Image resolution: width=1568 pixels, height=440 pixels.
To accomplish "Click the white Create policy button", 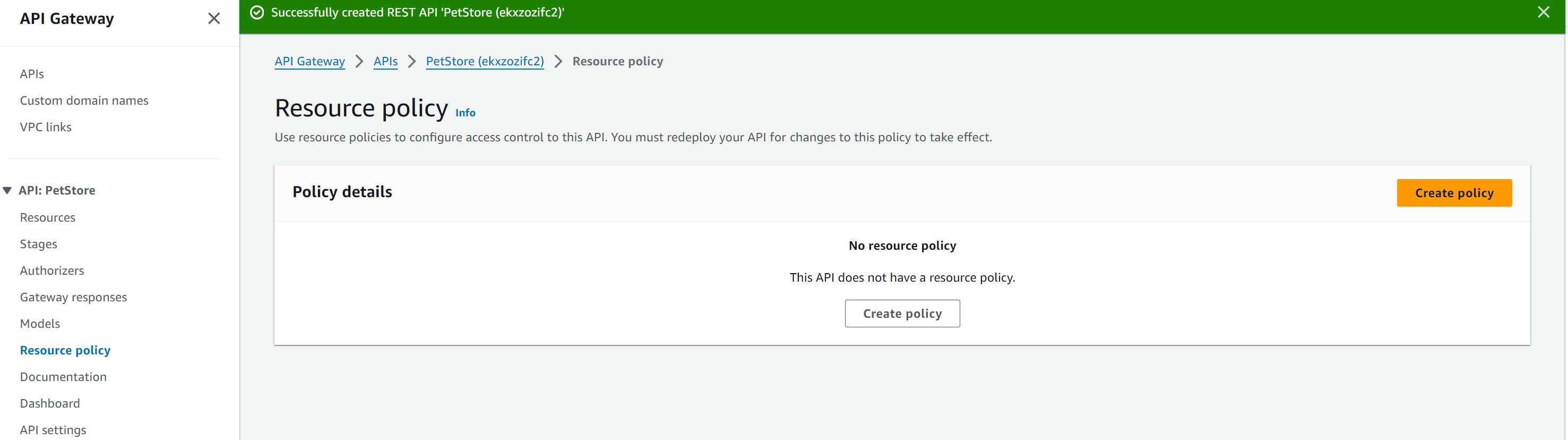I will [x=902, y=313].
